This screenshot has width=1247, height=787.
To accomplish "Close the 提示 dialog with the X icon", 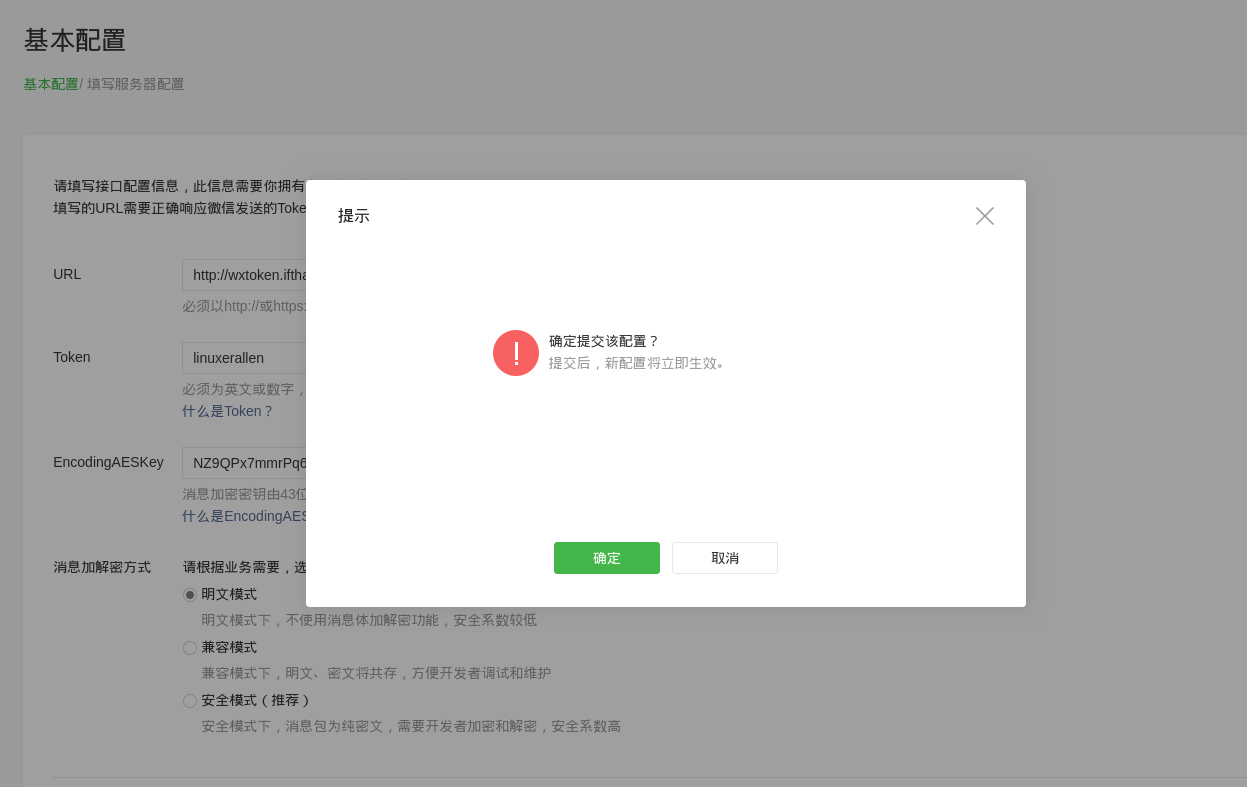I will click(x=984, y=216).
